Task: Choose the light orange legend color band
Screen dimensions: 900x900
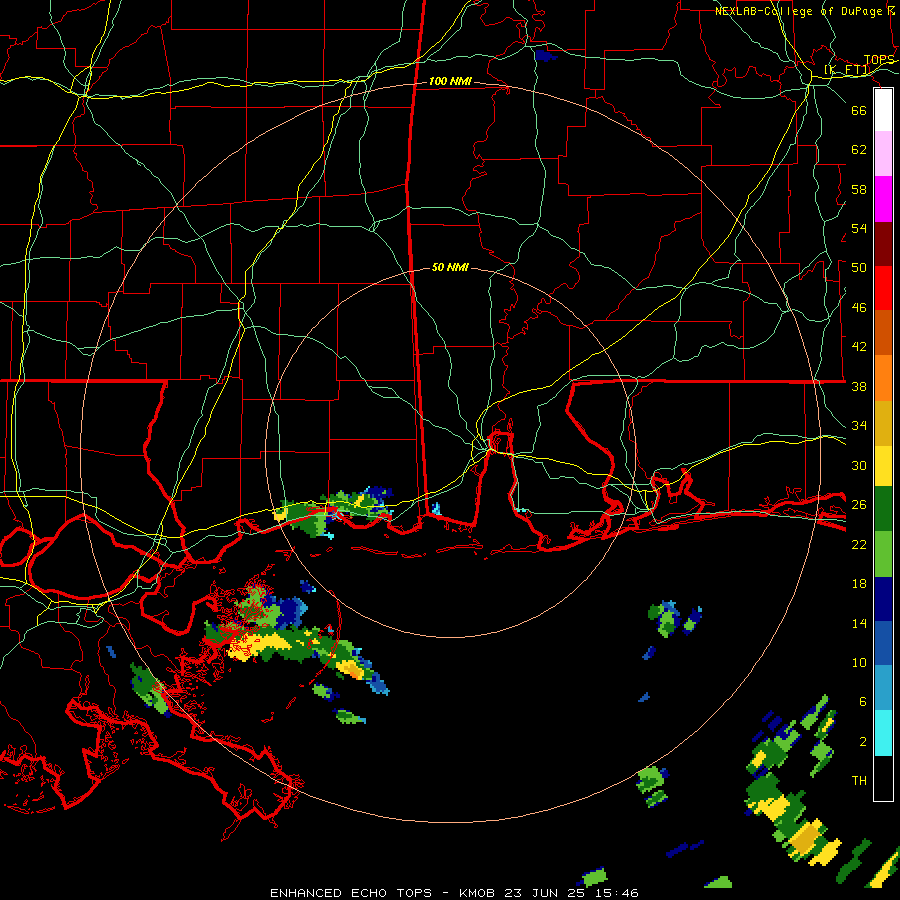Action: click(x=883, y=378)
